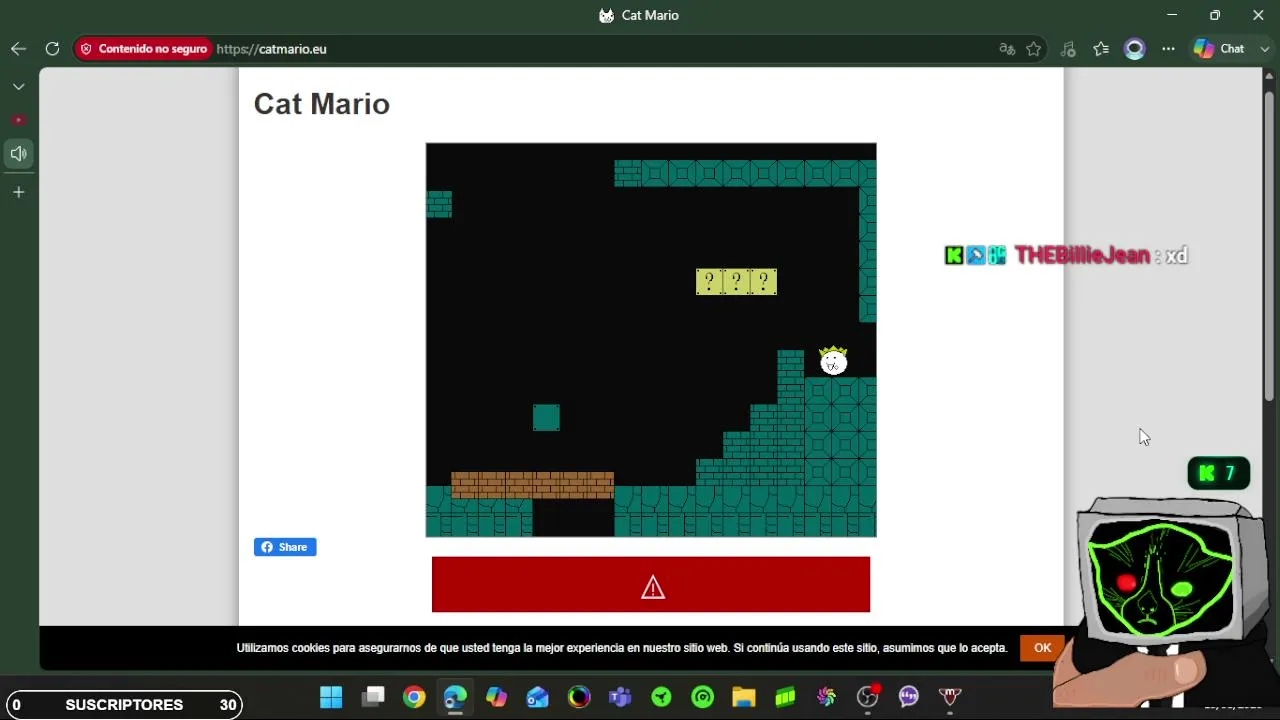This screenshot has width=1280, height=720.
Task: Click the THEBillieJean chat username
Action: point(1082,255)
